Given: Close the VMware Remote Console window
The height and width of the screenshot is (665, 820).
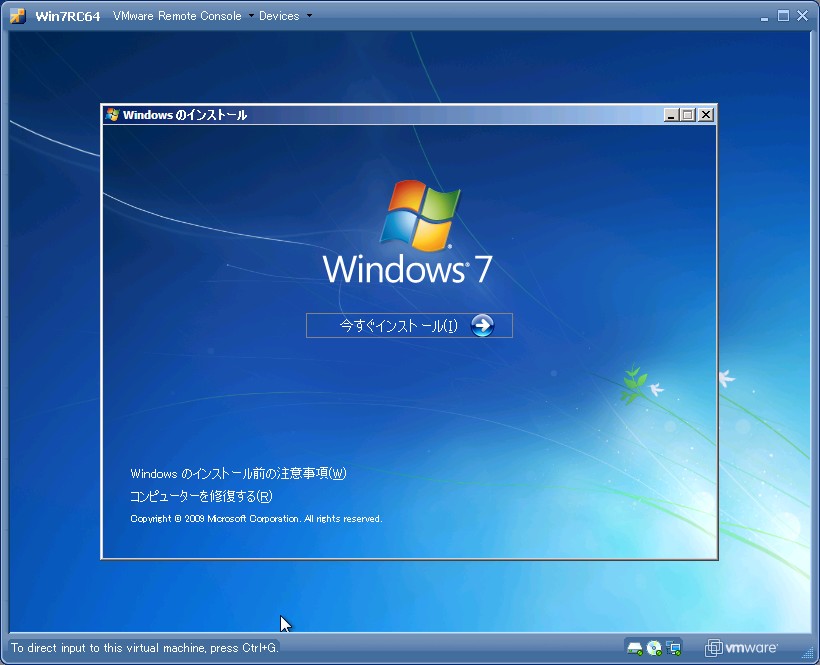Looking at the screenshot, I should (802, 16).
